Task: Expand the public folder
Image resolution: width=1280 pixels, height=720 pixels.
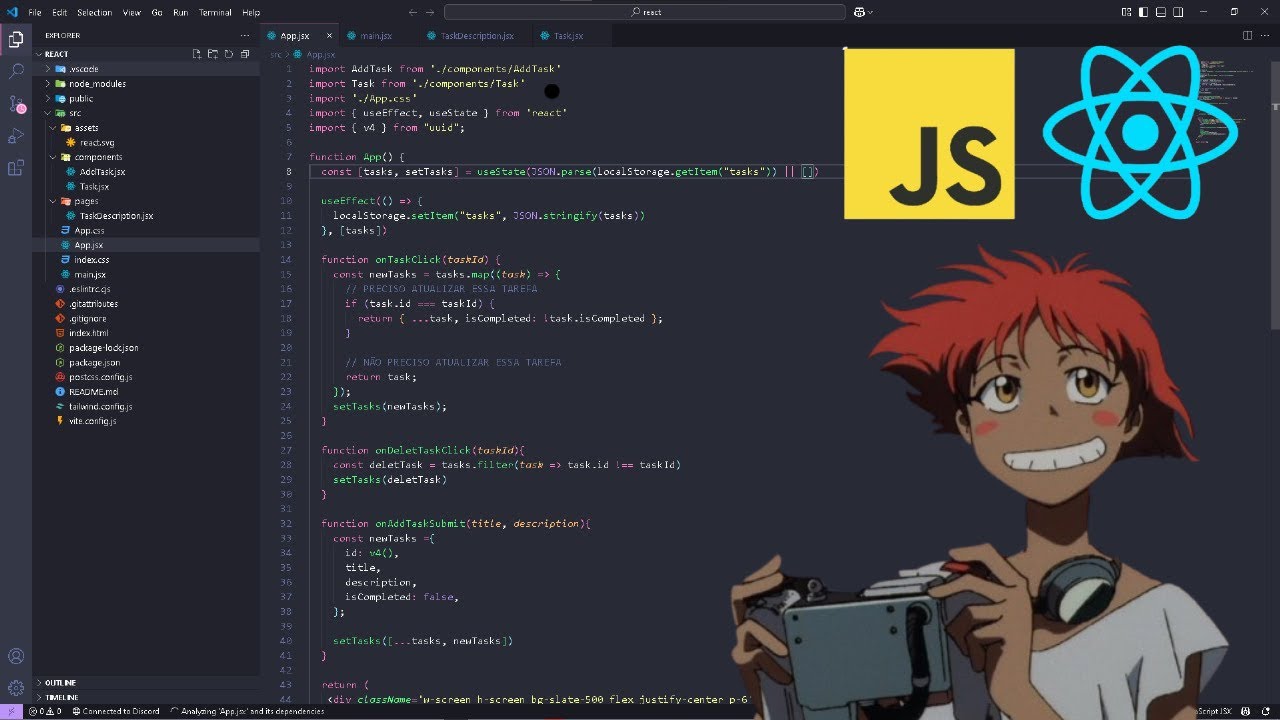Action: click(x=48, y=98)
